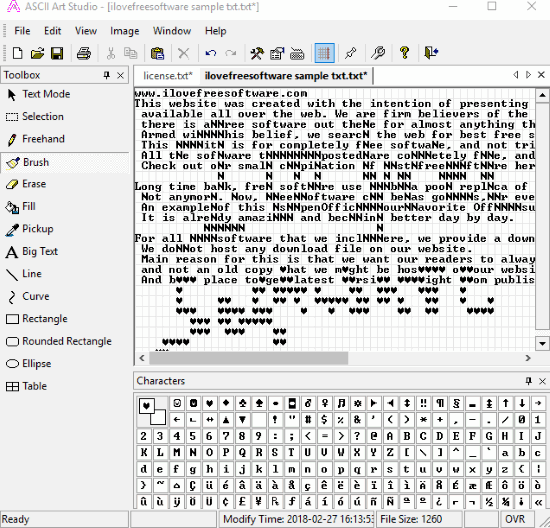The height and width of the screenshot is (528, 550).
Task: Click vertical scrollbar up arrow
Action: pos(542,95)
